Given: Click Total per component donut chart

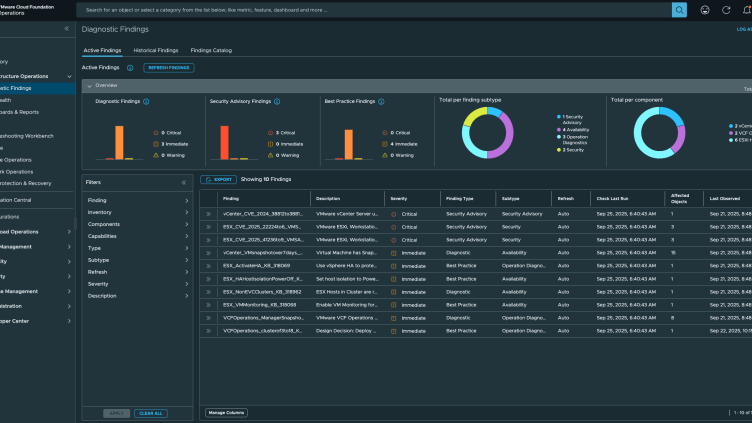Looking at the screenshot, I should (x=659, y=133).
